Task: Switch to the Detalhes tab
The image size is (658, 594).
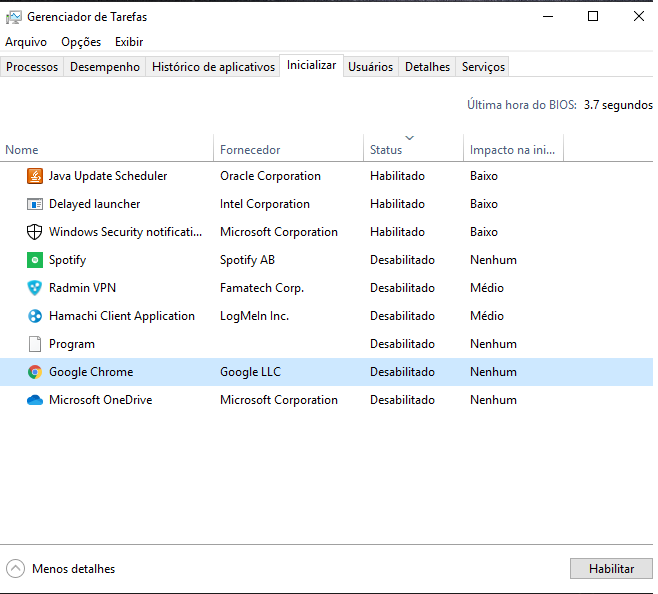Action: pos(427,67)
